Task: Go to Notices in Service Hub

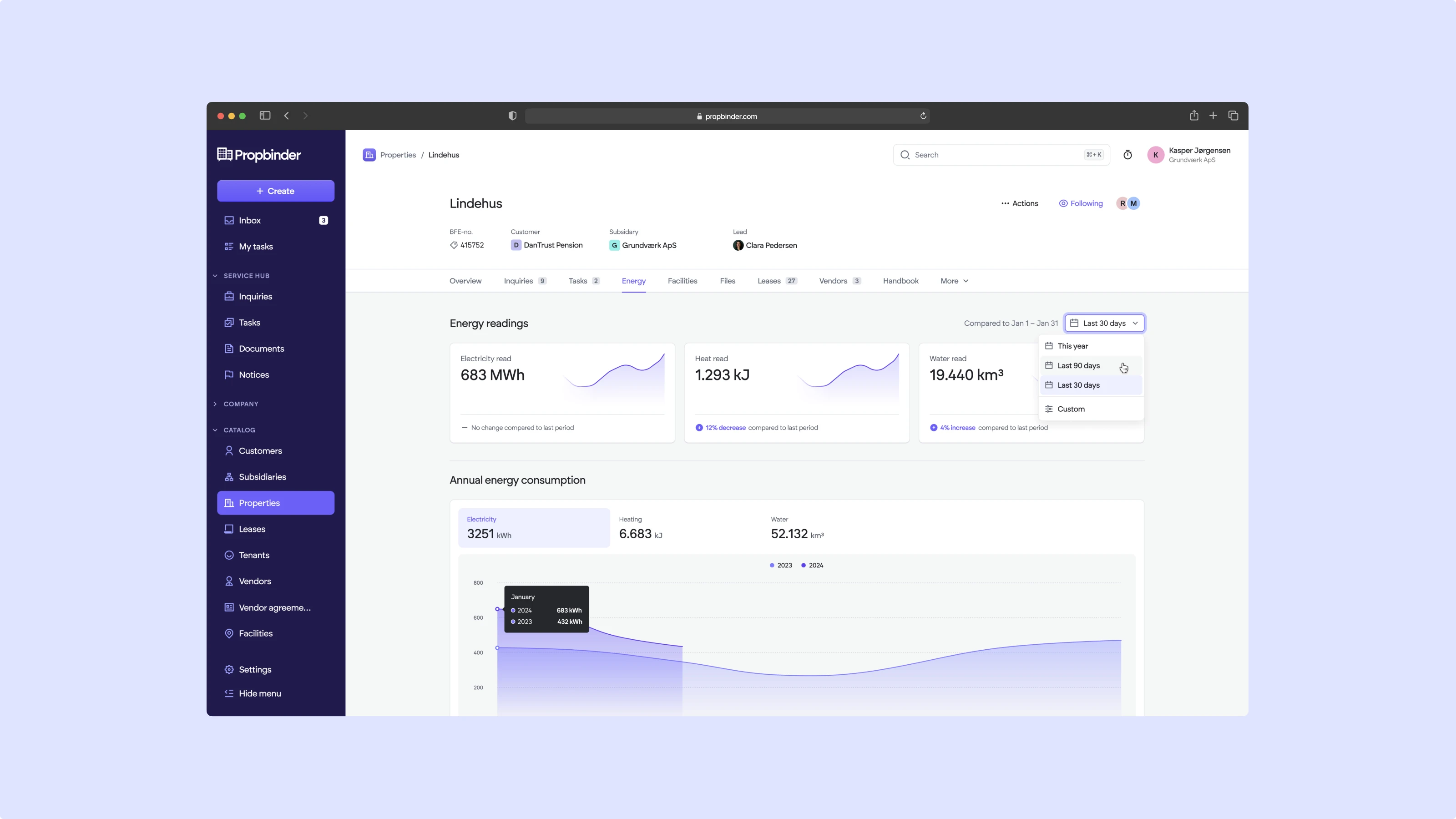Action: coord(253,375)
